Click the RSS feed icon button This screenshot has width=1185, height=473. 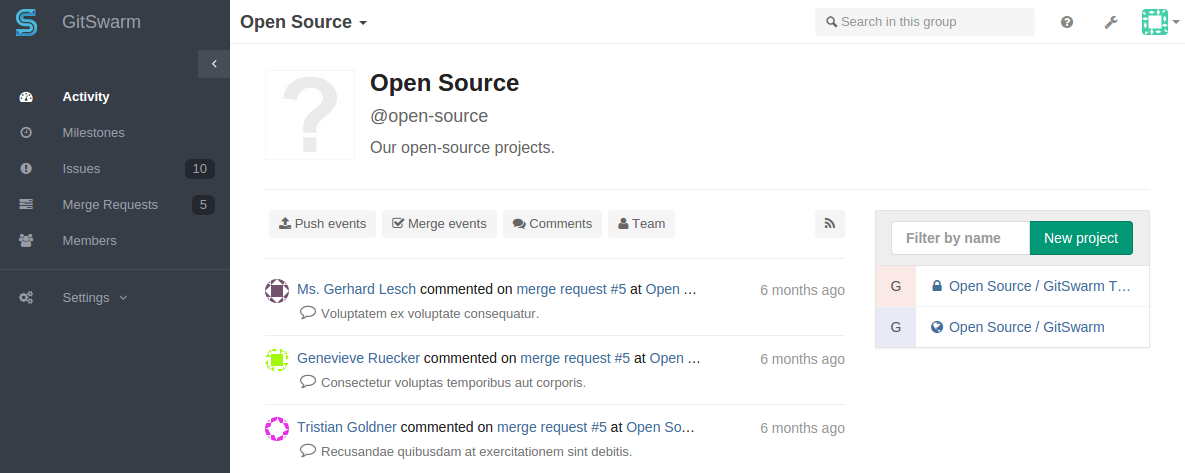click(x=830, y=224)
